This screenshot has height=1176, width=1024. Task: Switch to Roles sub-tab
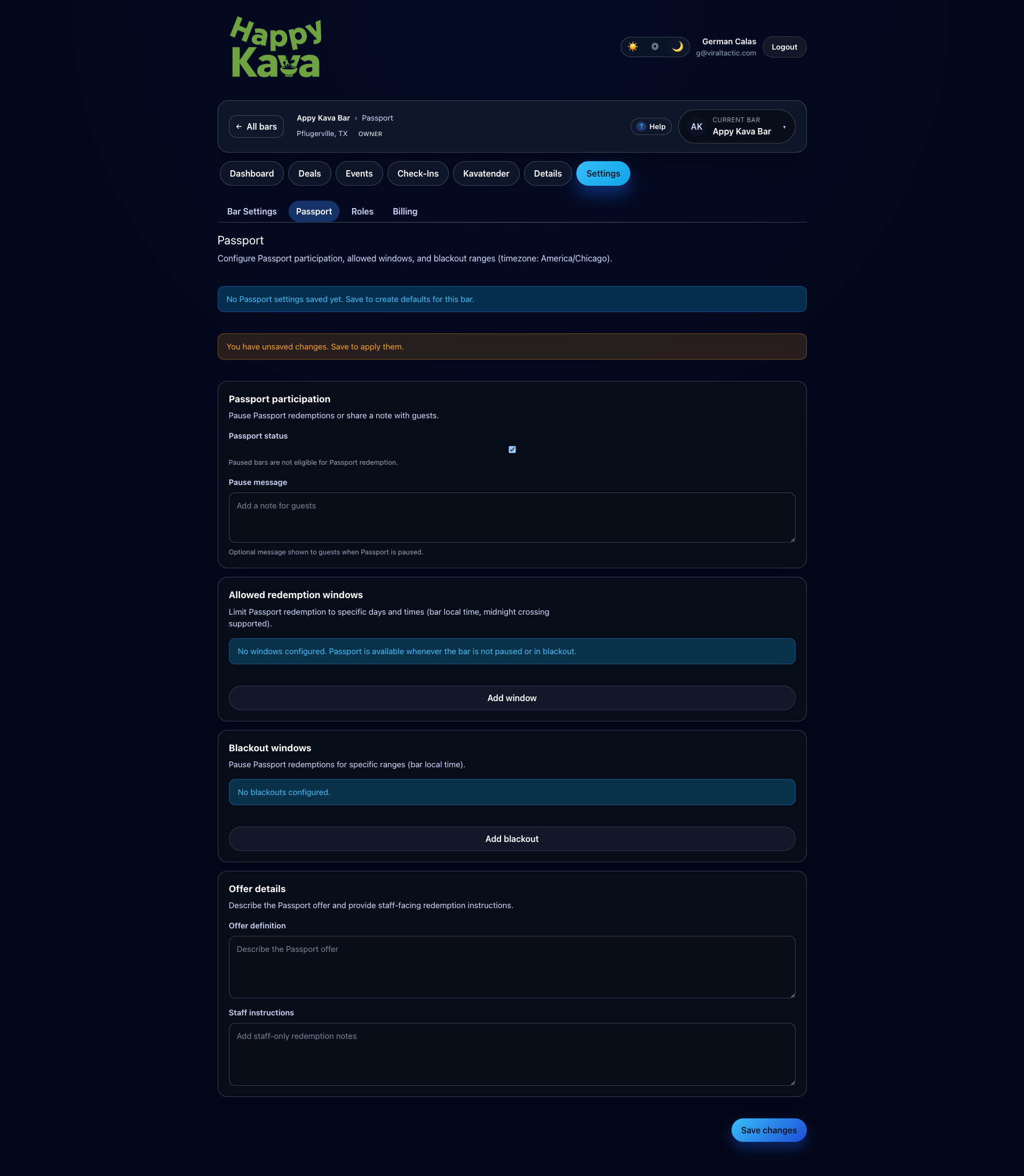coord(362,211)
